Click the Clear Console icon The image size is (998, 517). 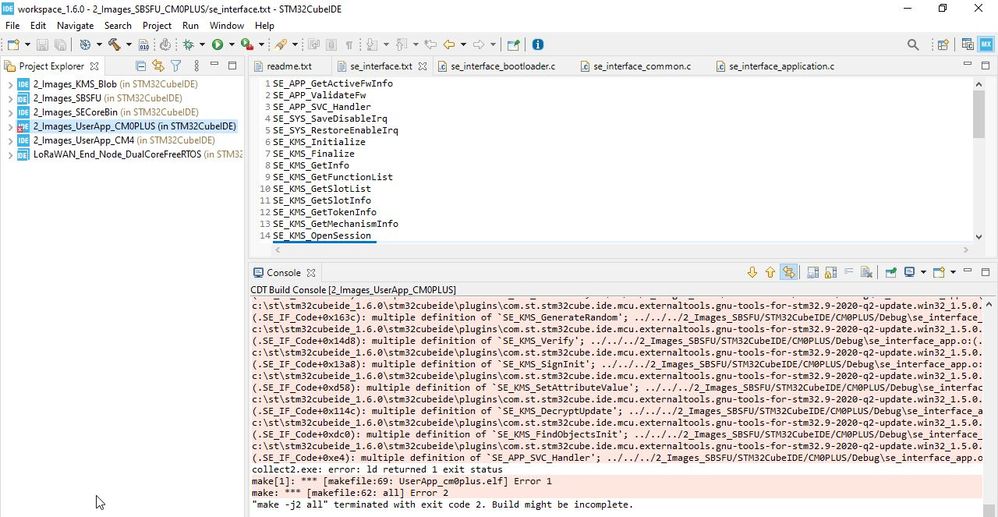[x=866, y=273]
